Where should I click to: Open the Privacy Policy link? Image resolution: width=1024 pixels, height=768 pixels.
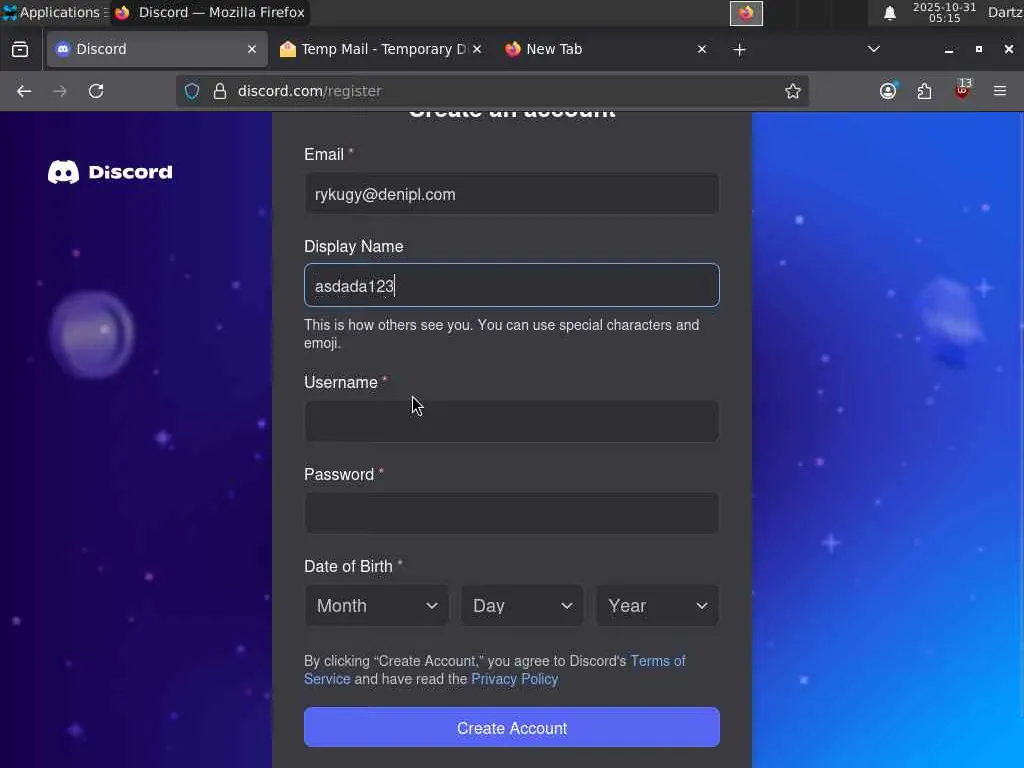515,679
